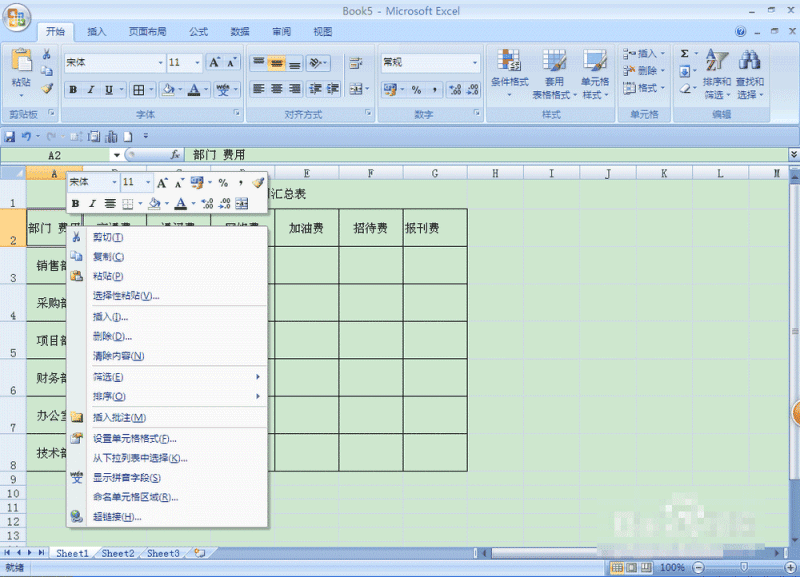Switch to the 插入 ribbon tab

coord(96,32)
